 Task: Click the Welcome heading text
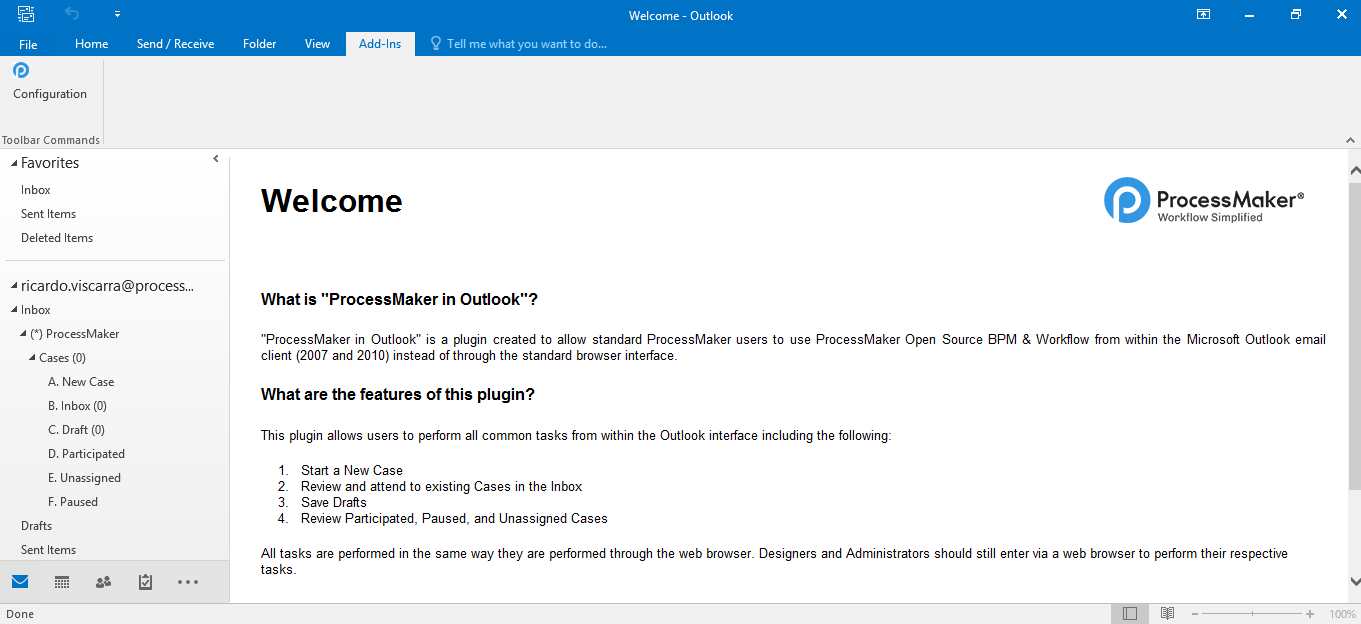pos(332,201)
